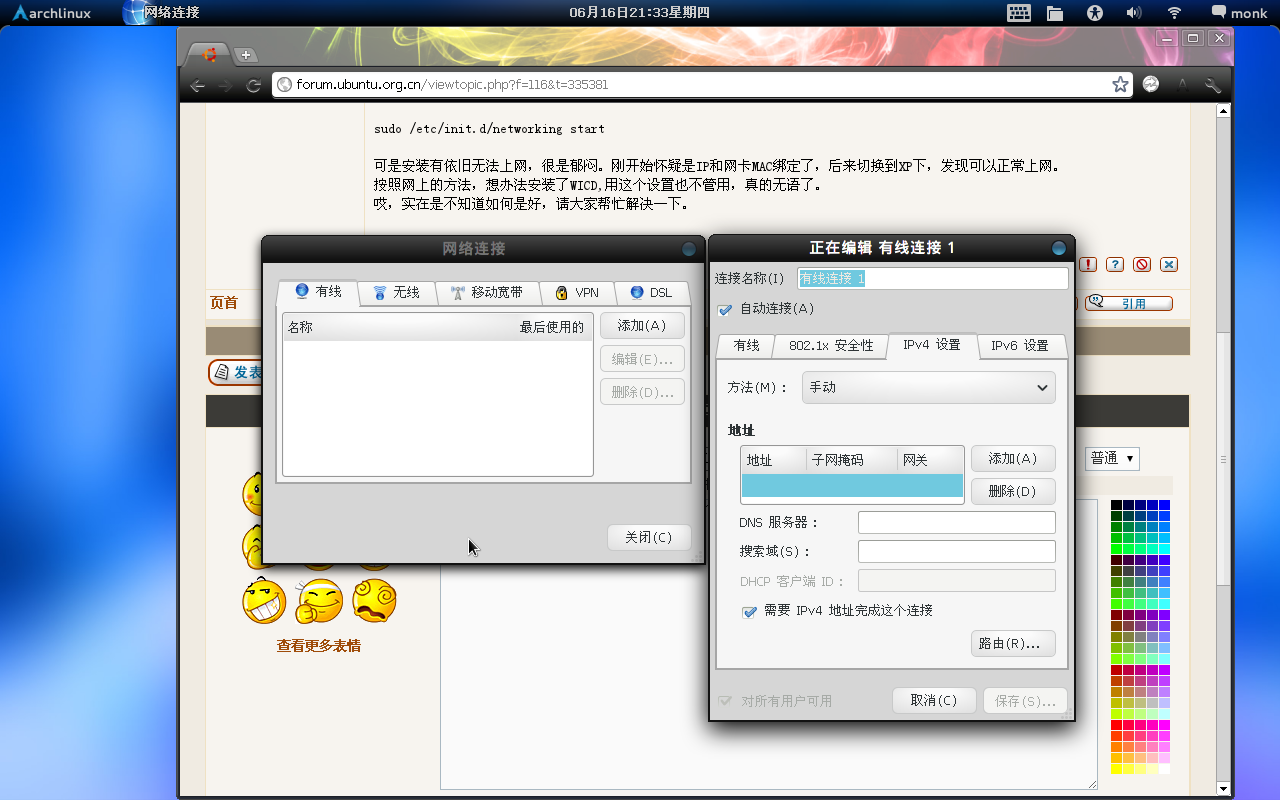This screenshot has width=1280, height=800.
Task: Open the Wi-Fi network indicator
Action: tap(1175, 12)
